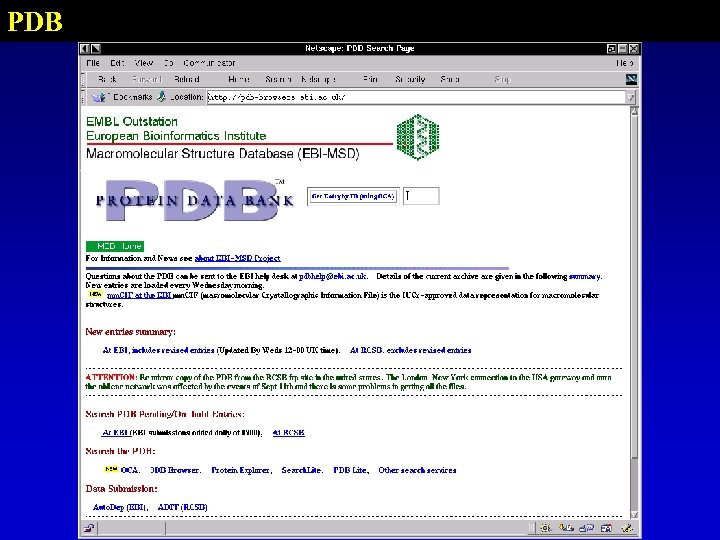The height and width of the screenshot is (540, 720).
Task: Open the OCA search link
Action: 130,470
